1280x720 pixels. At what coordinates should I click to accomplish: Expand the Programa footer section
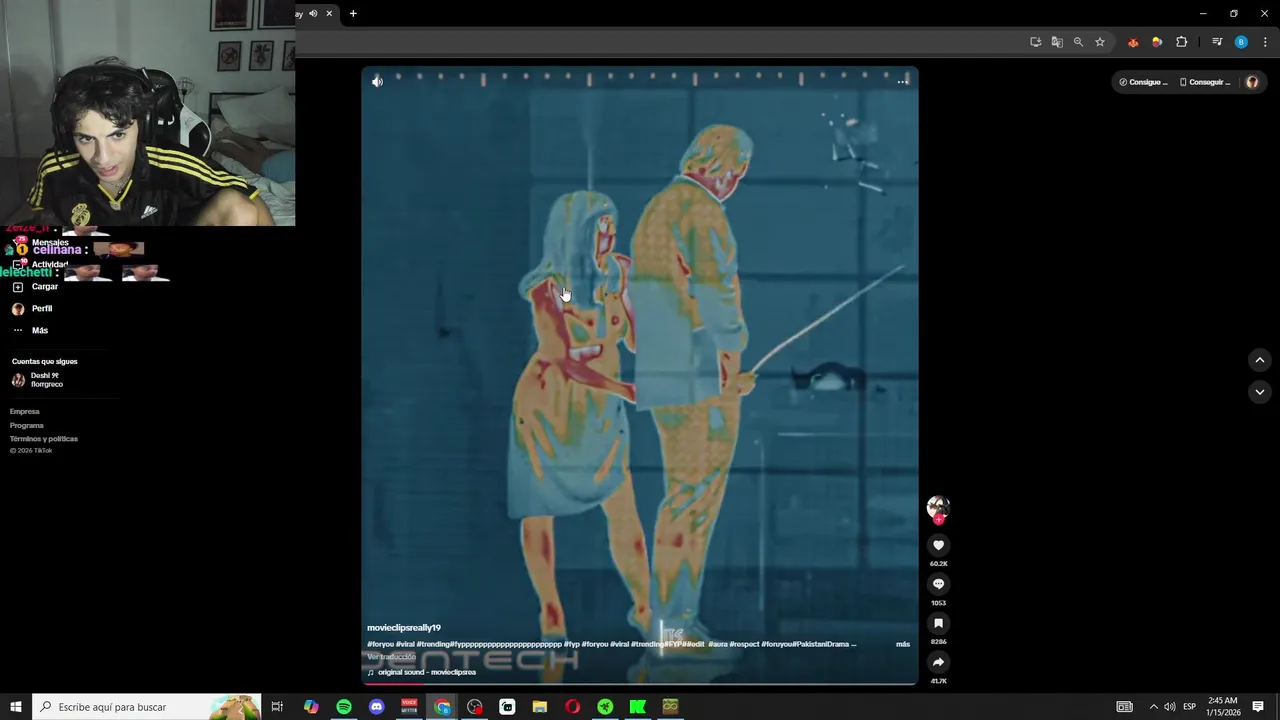click(27, 426)
